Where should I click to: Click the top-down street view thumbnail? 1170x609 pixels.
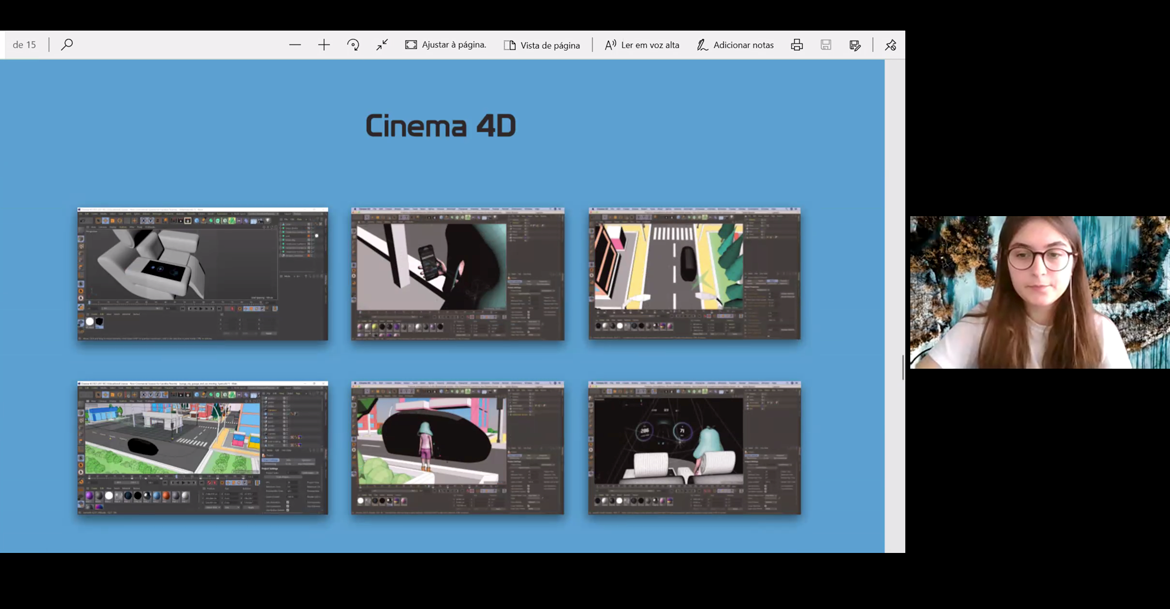pos(694,274)
